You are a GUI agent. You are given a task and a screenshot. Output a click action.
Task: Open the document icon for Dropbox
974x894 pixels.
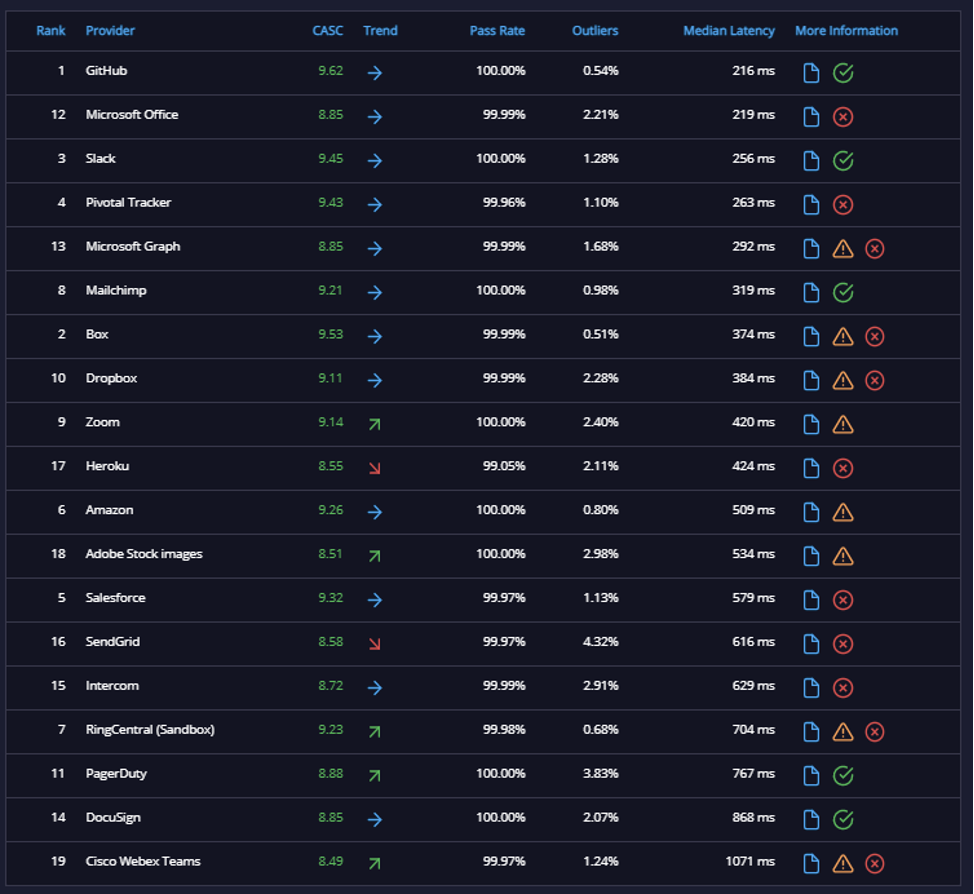(811, 380)
